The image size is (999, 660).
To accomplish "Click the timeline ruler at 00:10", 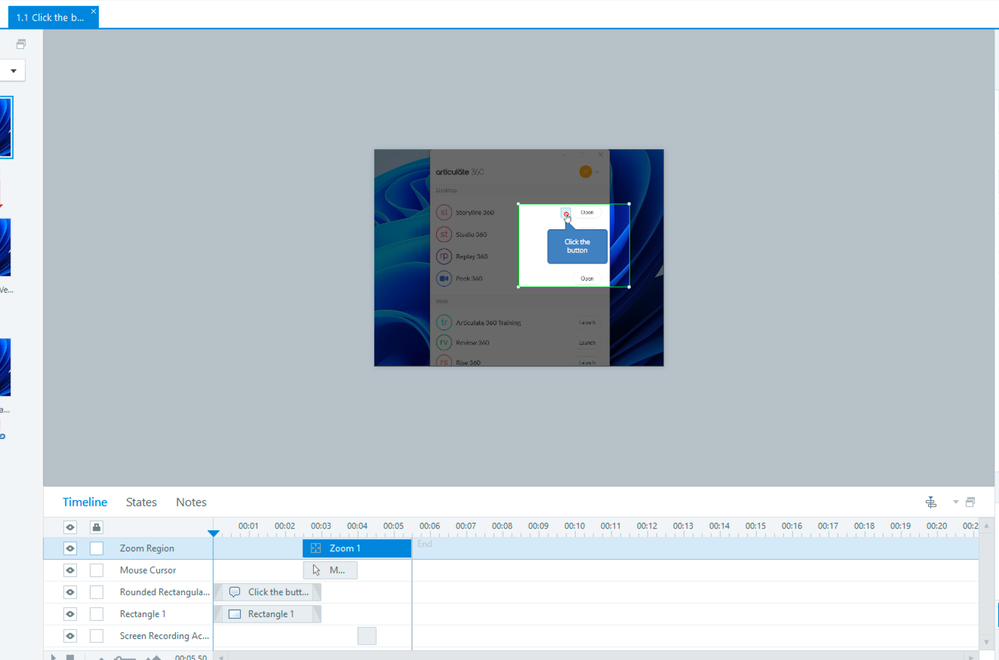I will (x=574, y=527).
